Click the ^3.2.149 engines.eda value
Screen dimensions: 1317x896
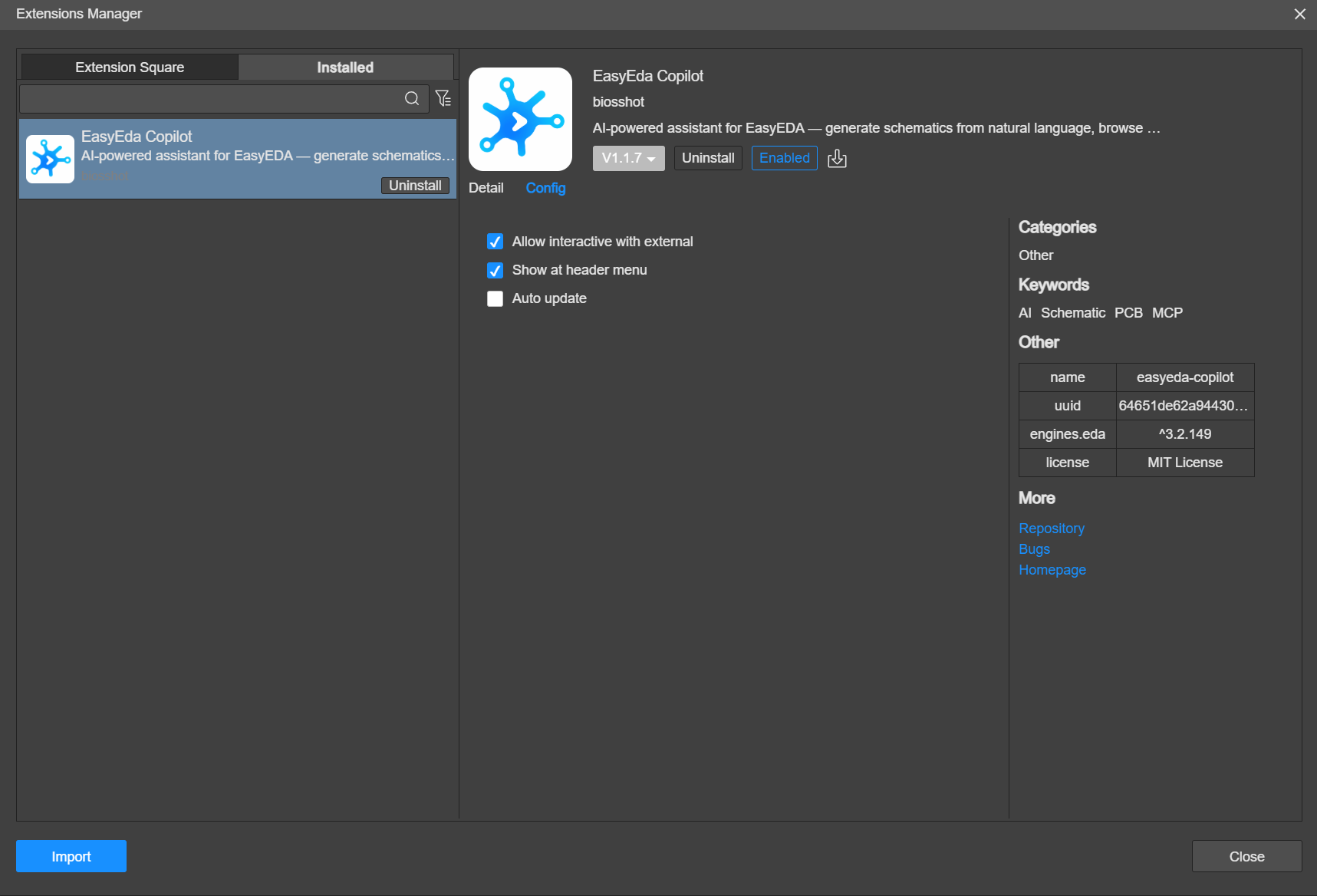(1185, 434)
